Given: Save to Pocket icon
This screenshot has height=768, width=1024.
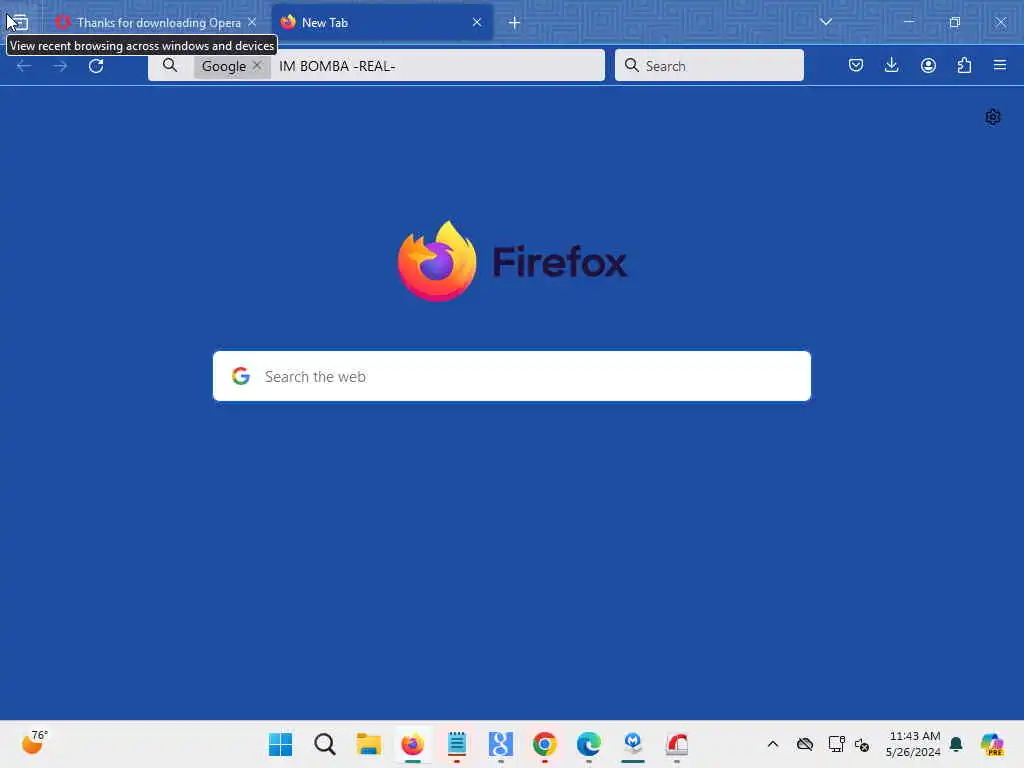Looking at the screenshot, I should (856, 65).
